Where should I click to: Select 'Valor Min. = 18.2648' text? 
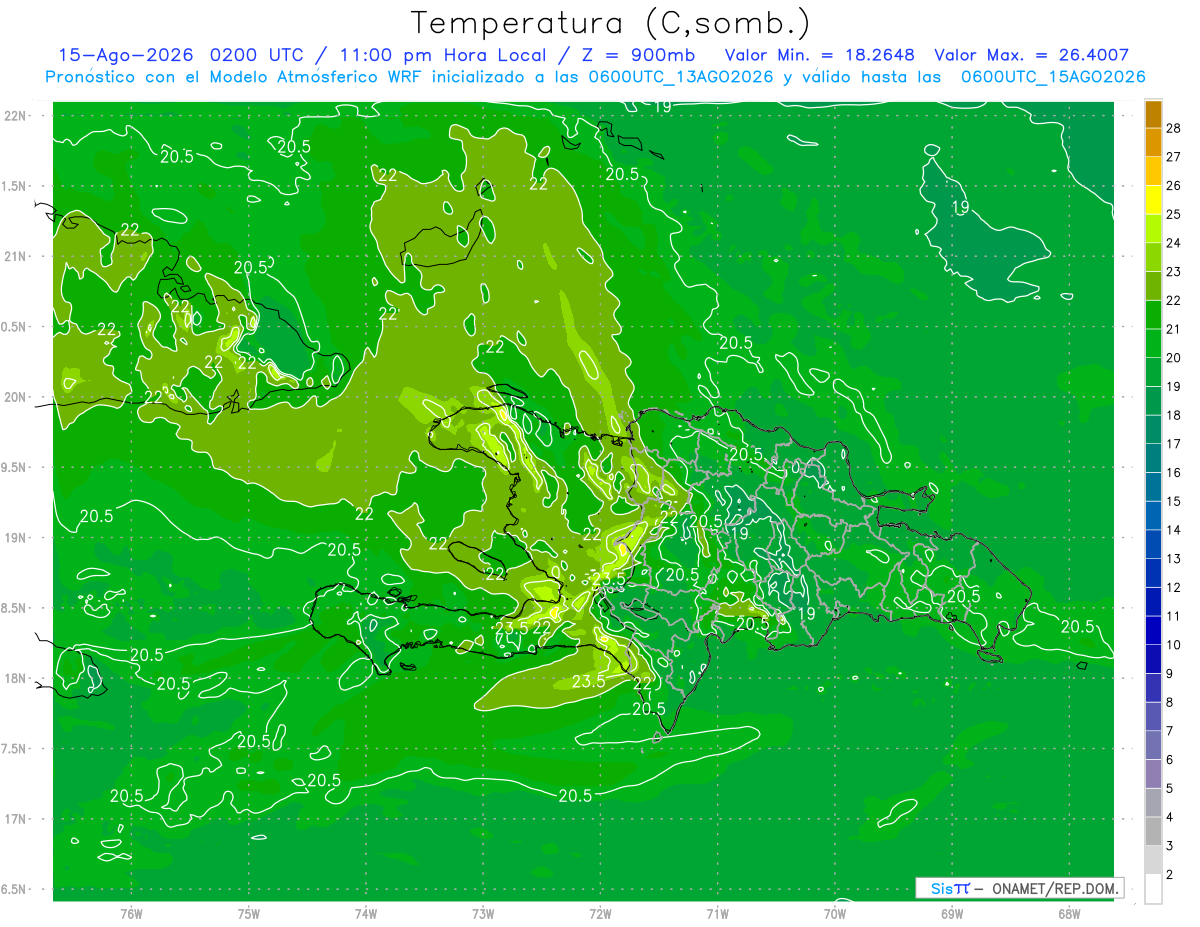tap(819, 55)
